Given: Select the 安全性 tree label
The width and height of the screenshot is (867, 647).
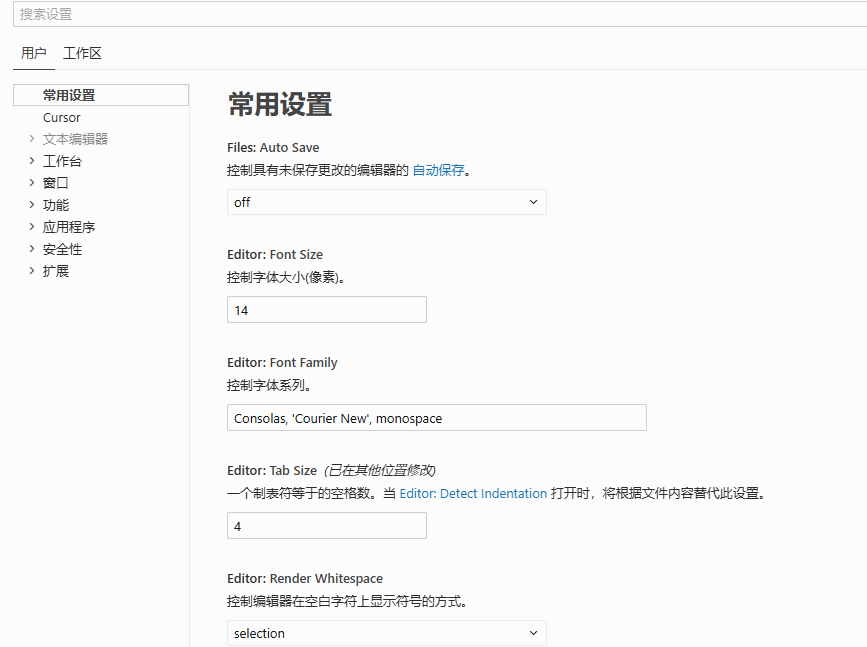Looking at the screenshot, I should pos(62,249).
